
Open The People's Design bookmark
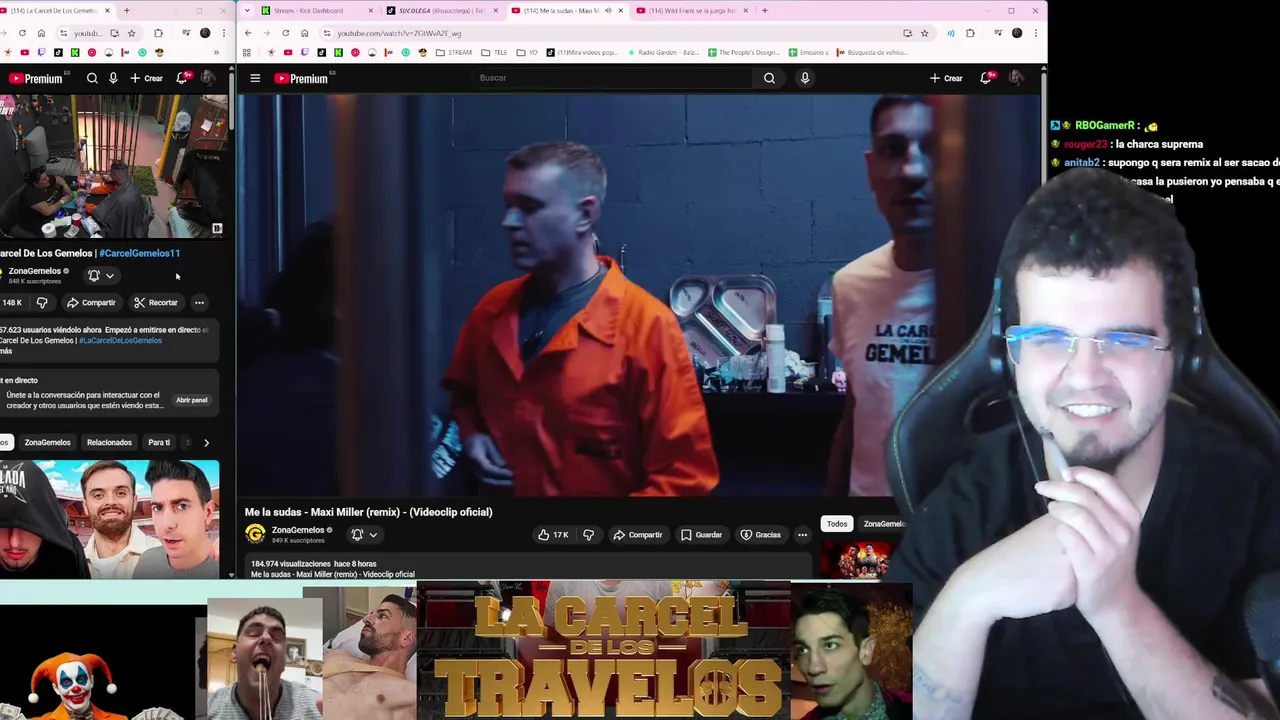point(743,52)
